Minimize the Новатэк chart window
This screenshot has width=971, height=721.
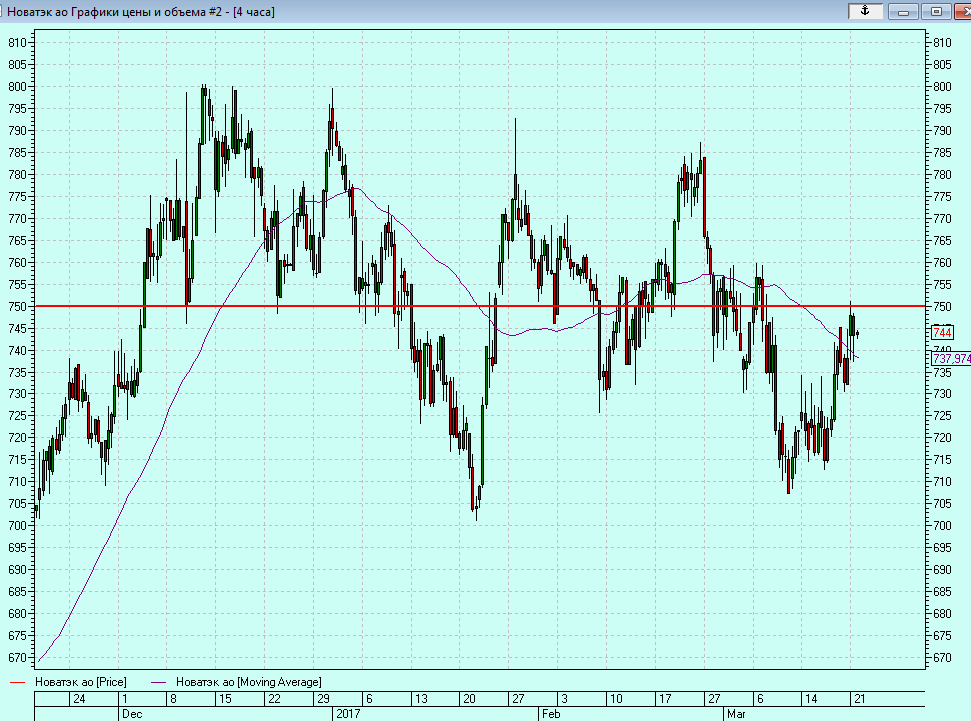904,11
